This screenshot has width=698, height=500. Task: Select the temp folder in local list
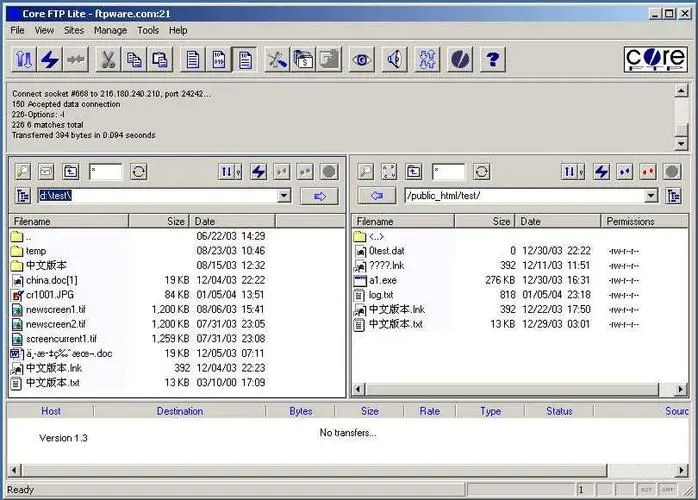(36, 251)
